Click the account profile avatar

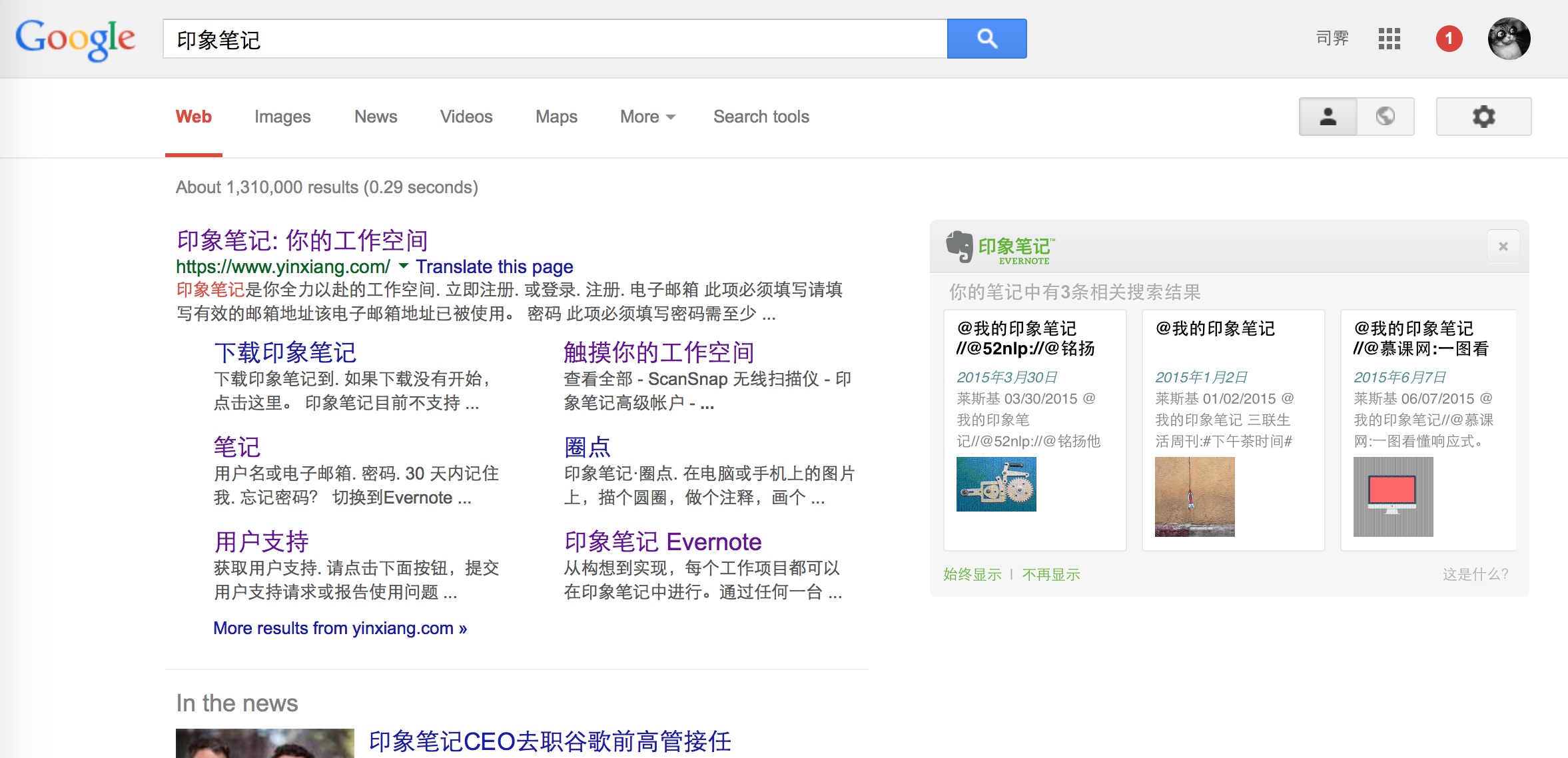tap(1509, 39)
